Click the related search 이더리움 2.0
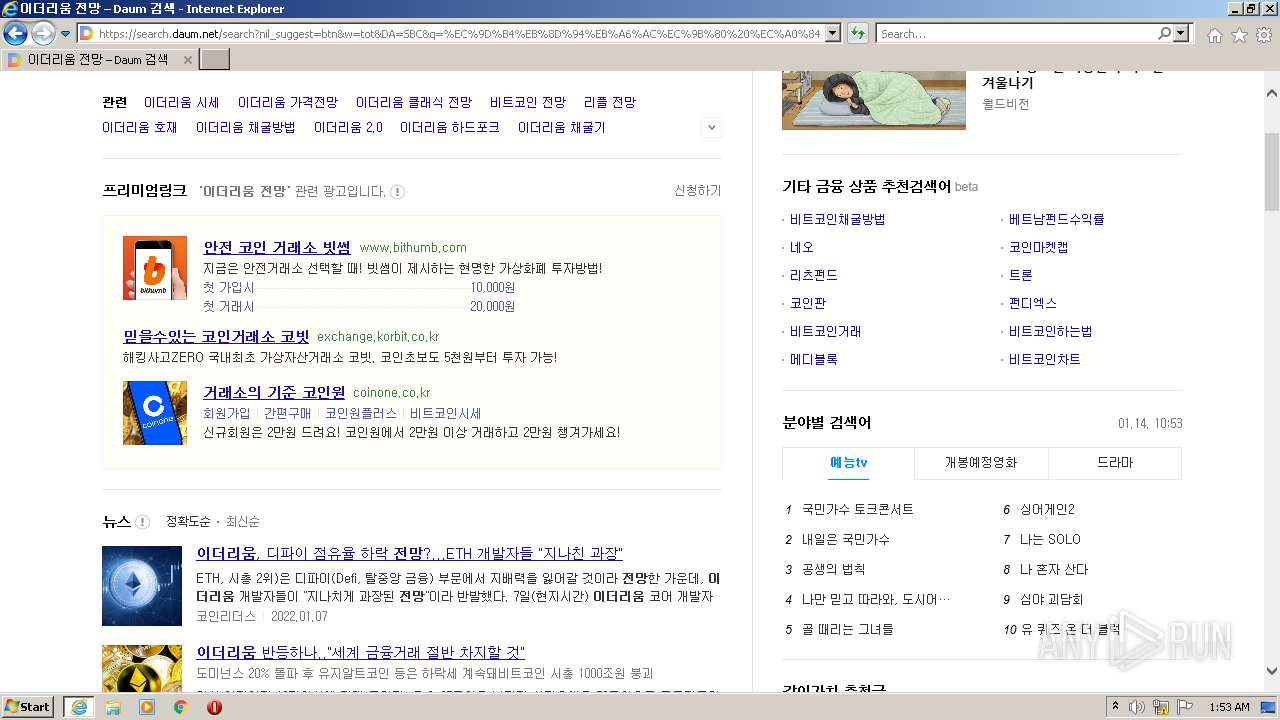This screenshot has width=1280, height=720. 348,127
